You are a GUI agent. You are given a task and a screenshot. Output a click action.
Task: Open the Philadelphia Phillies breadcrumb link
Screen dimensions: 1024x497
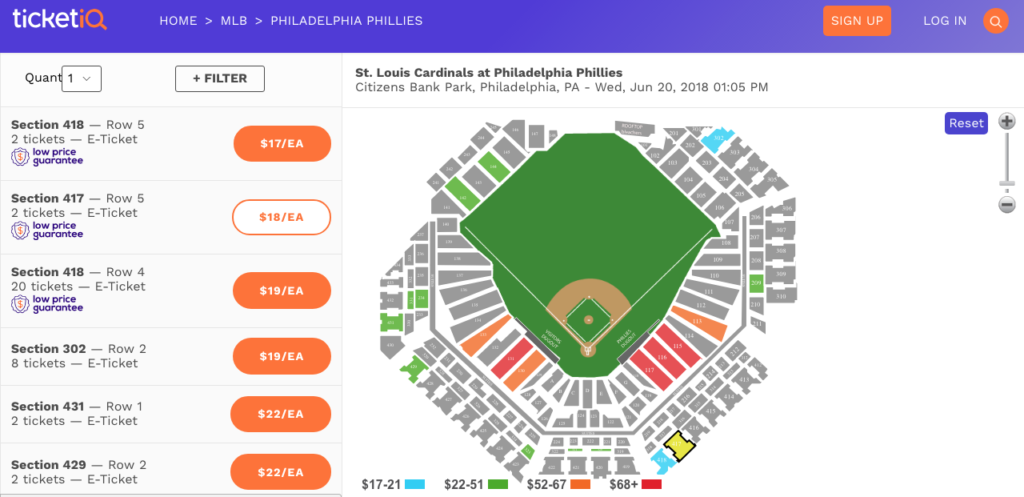346,21
